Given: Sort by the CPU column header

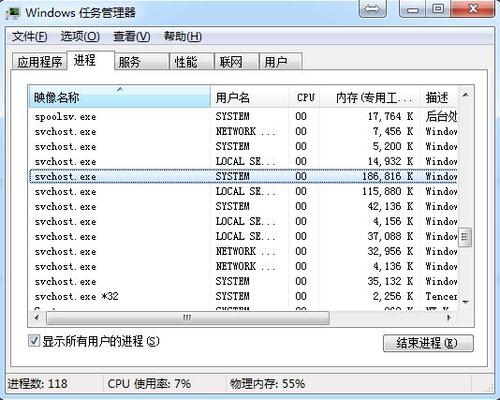Looking at the screenshot, I should point(304,97).
